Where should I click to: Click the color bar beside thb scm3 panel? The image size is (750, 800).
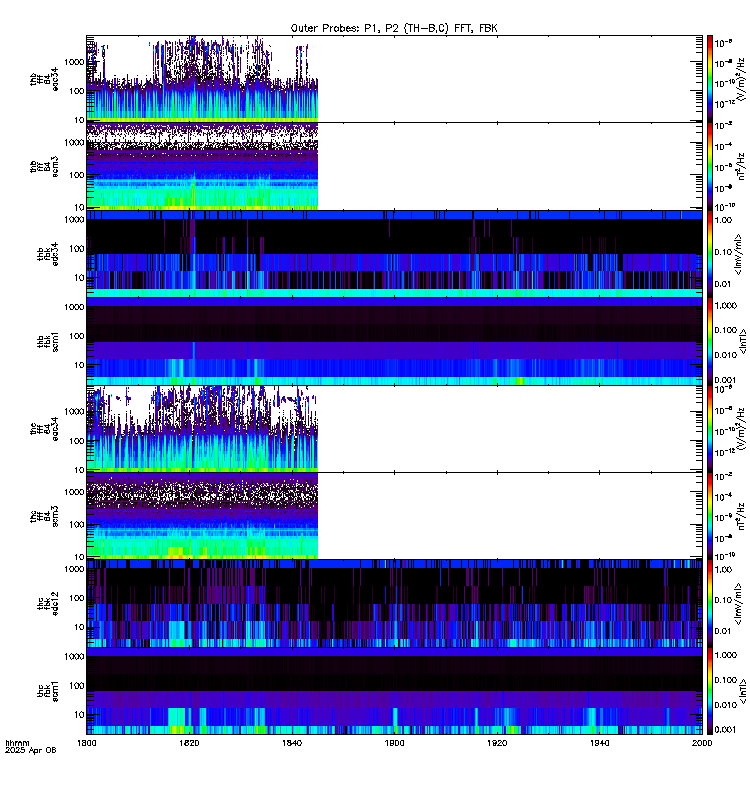[x=709, y=166]
